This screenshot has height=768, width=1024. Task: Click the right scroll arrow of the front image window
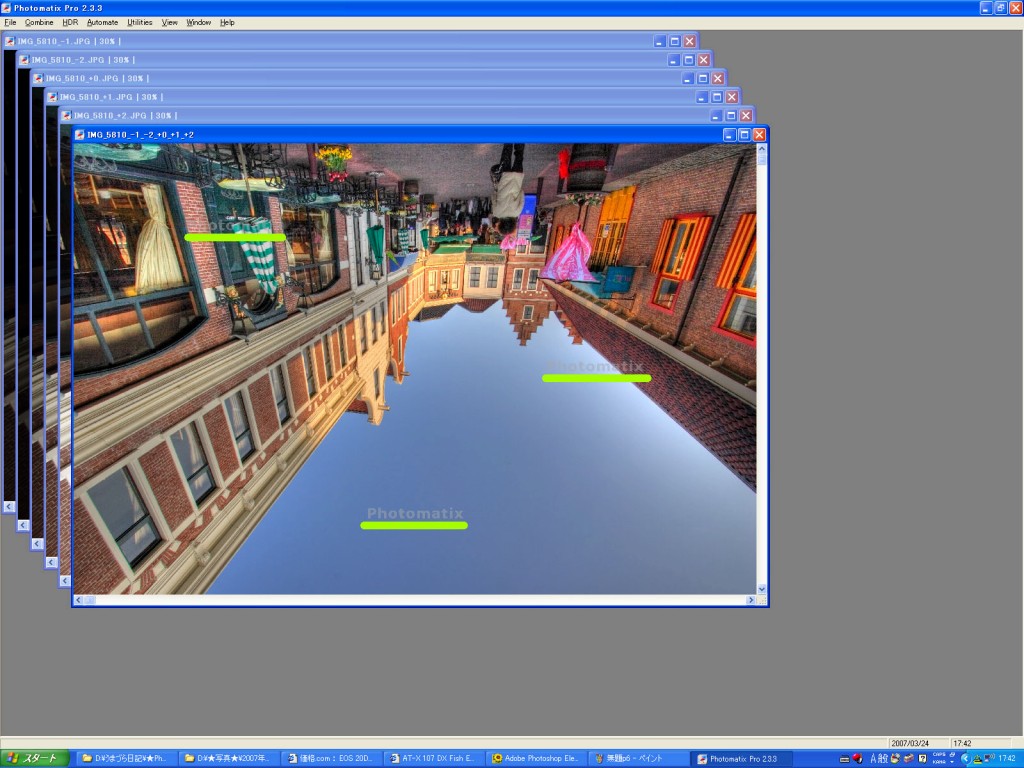(x=751, y=600)
